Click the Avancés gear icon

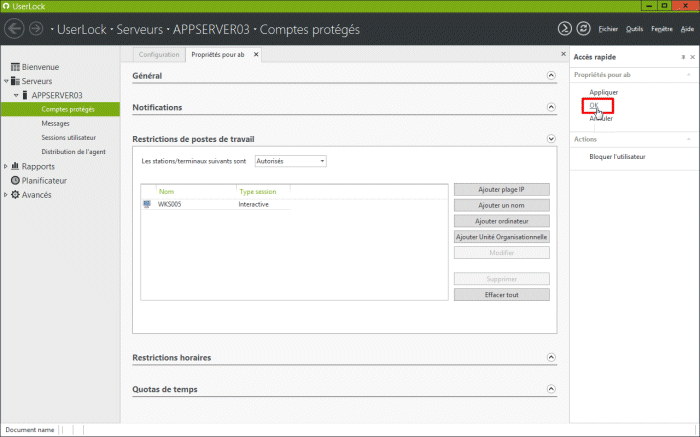[x=15, y=195]
